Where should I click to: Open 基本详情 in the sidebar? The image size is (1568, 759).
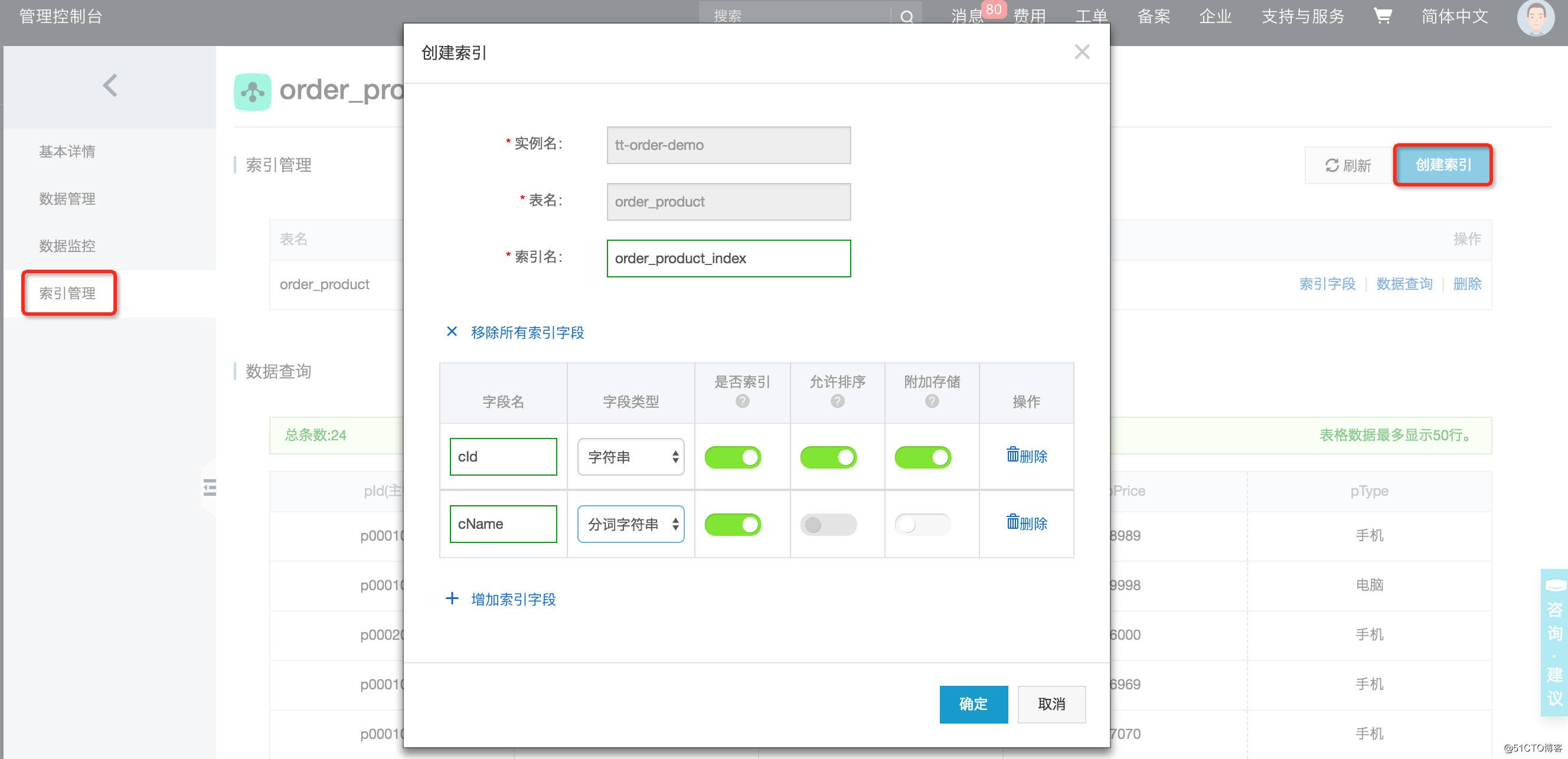(x=67, y=152)
